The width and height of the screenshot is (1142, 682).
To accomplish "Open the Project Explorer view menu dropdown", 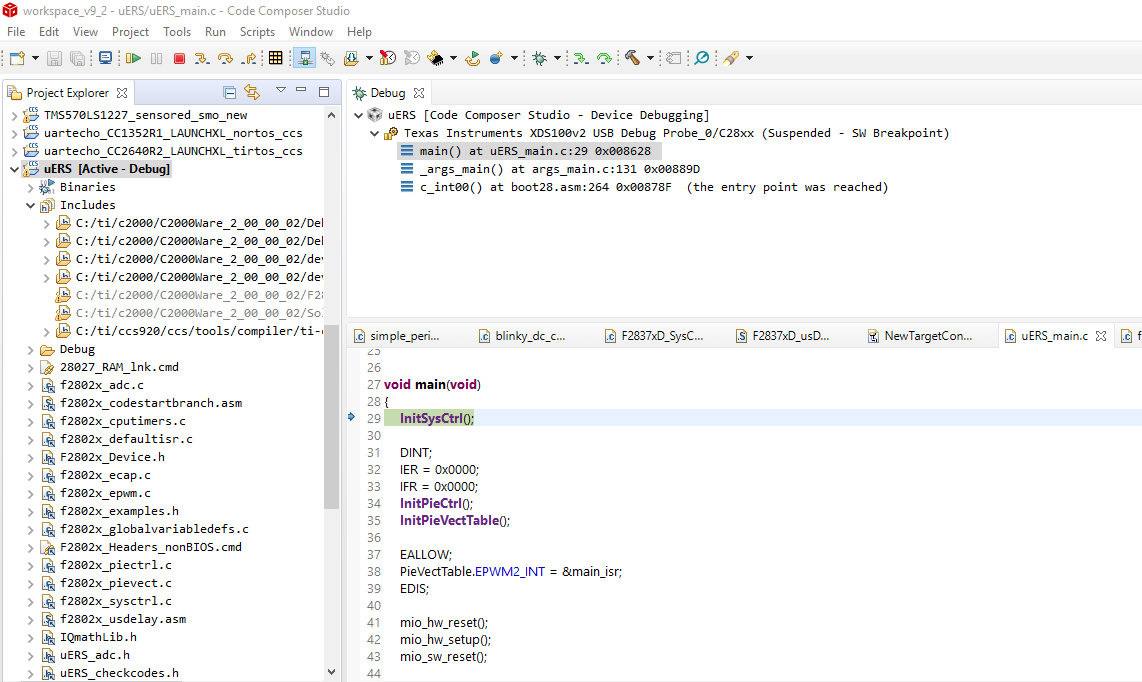I will coord(281,91).
